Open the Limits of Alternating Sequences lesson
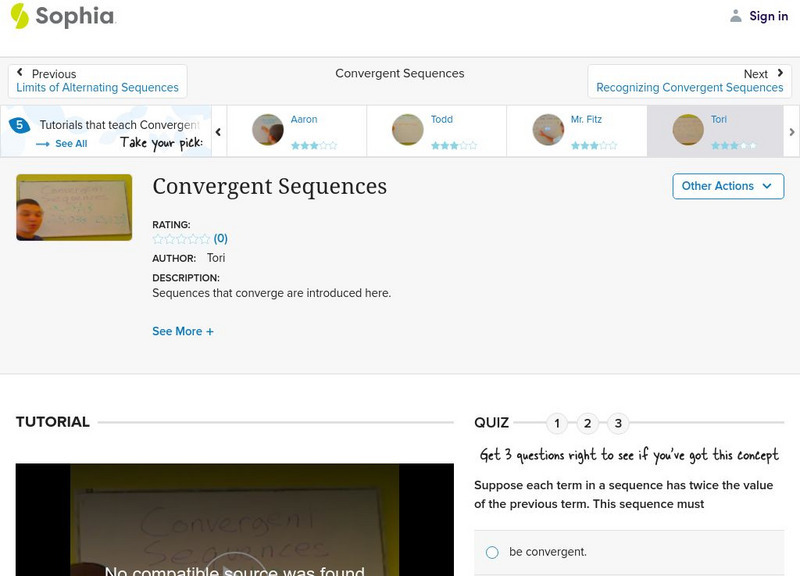The image size is (800, 576). pos(97,87)
